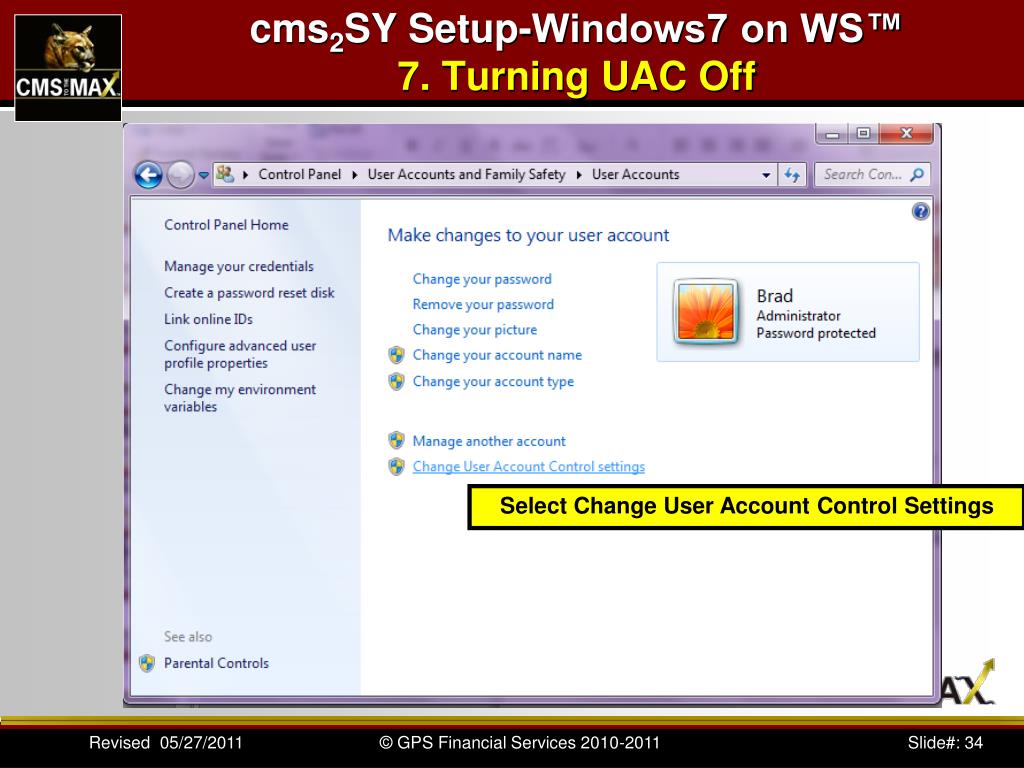Open Link online IDs

coord(208,319)
